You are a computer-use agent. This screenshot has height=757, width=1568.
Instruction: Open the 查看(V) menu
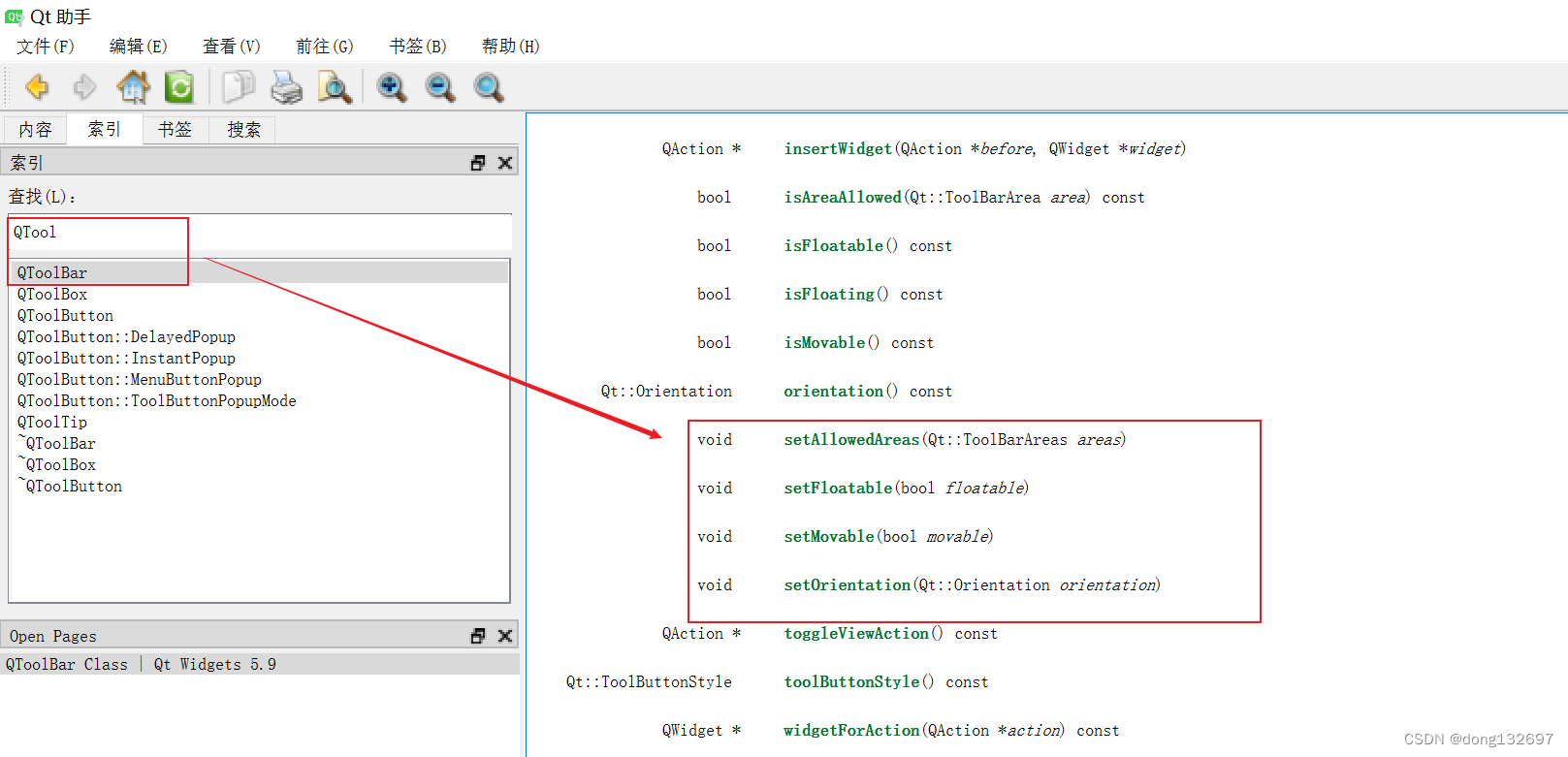tap(232, 47)
